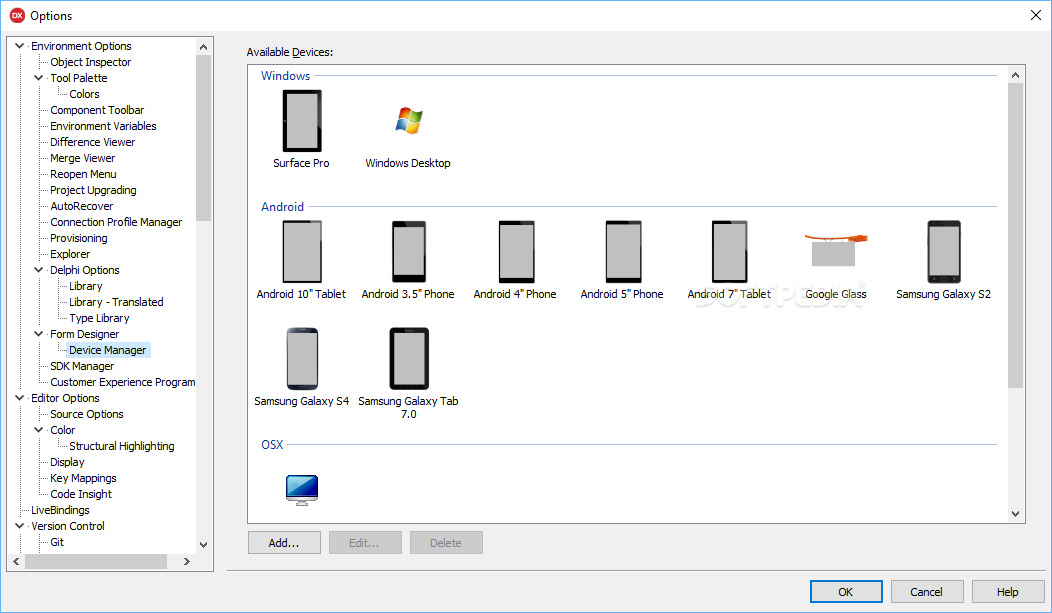Open Reopen Menu settings

point(83,174)
